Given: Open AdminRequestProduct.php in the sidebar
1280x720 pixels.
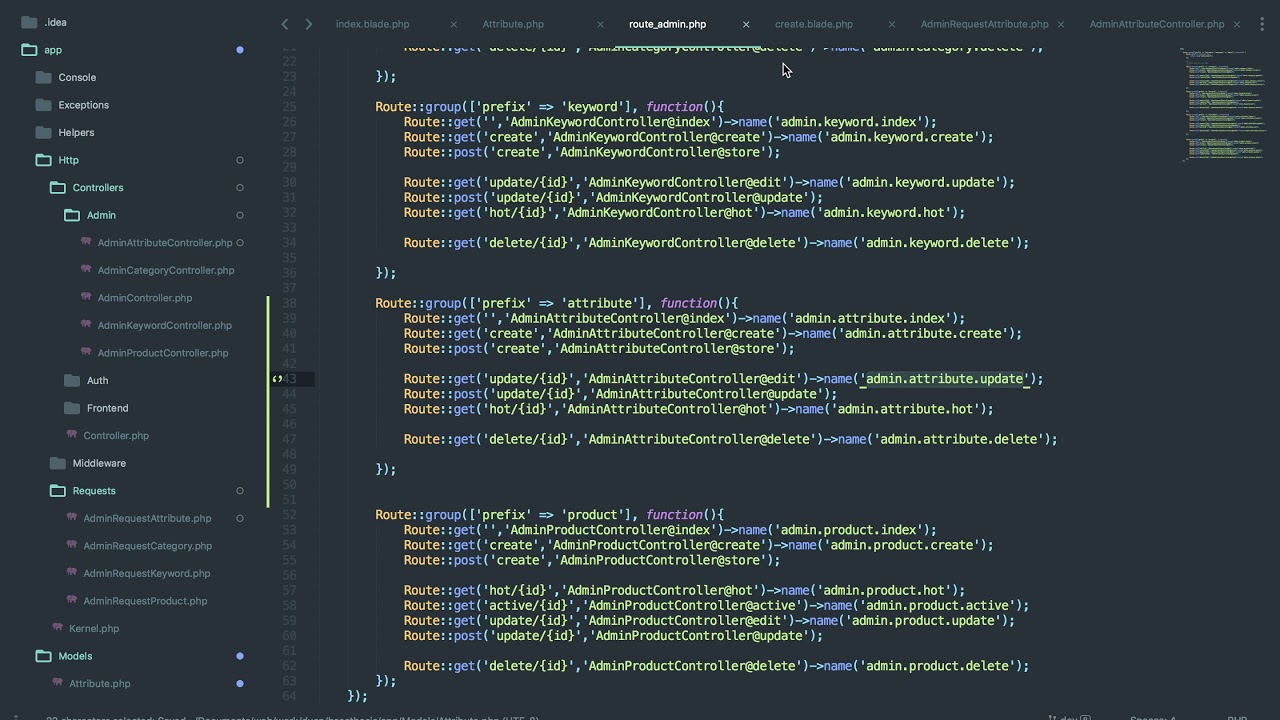Looking at the screenshot, I should click(145, 601).
